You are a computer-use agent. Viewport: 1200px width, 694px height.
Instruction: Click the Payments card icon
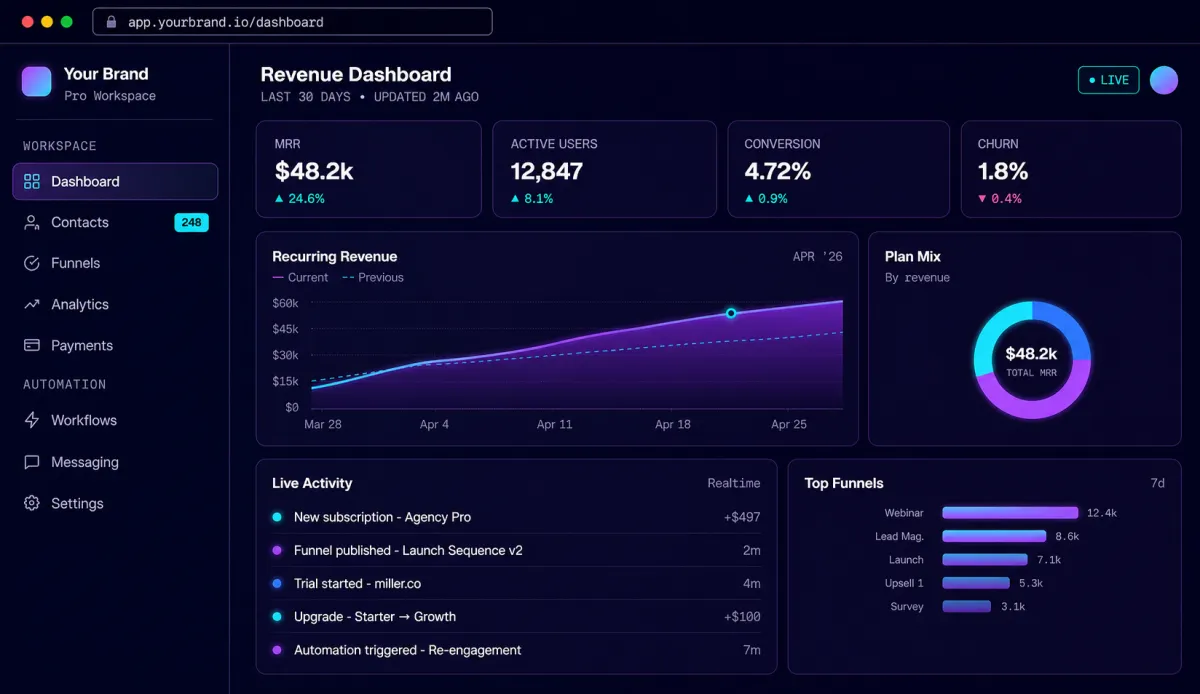[x=32, y=345]
